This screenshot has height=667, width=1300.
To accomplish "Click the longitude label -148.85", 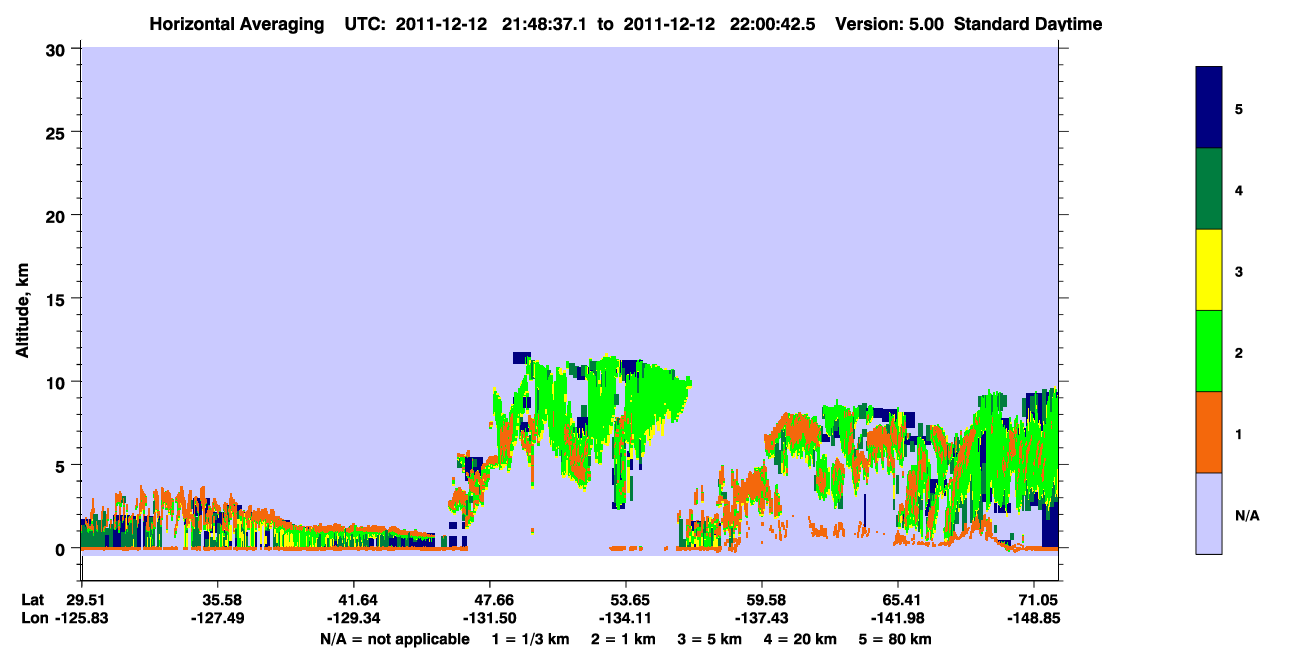I will (x=1036, y=617).
